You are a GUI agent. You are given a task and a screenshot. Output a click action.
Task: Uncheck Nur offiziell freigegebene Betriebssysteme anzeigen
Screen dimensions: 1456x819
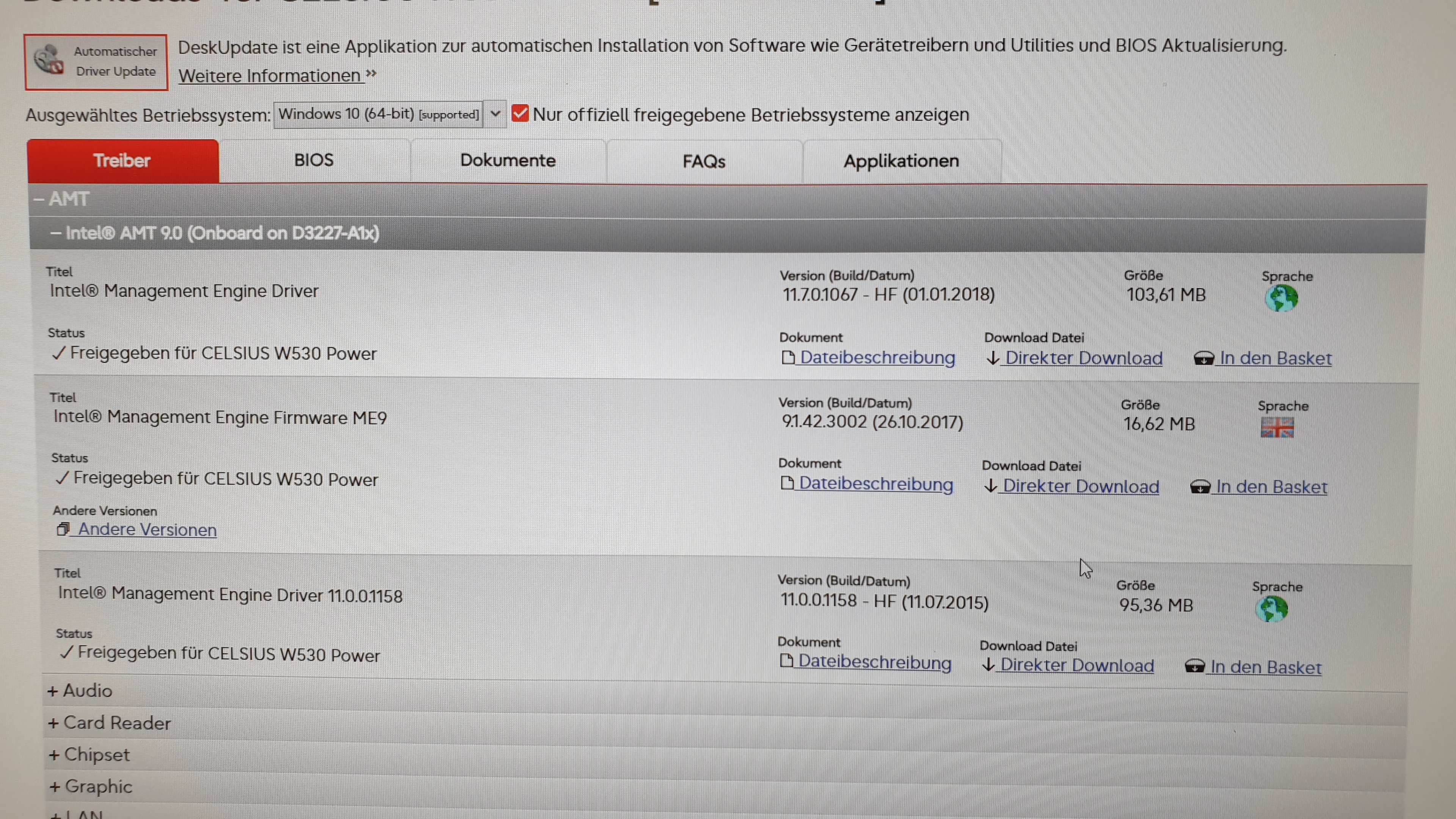point(520,114)
